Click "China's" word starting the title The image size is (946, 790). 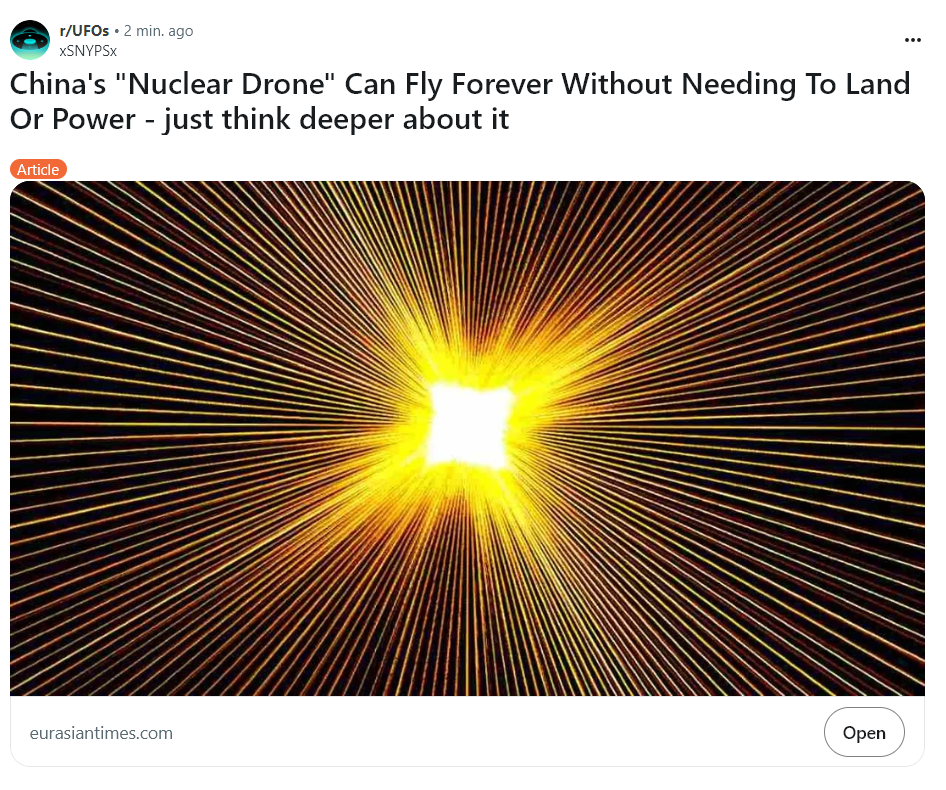[x=58, y=83]
